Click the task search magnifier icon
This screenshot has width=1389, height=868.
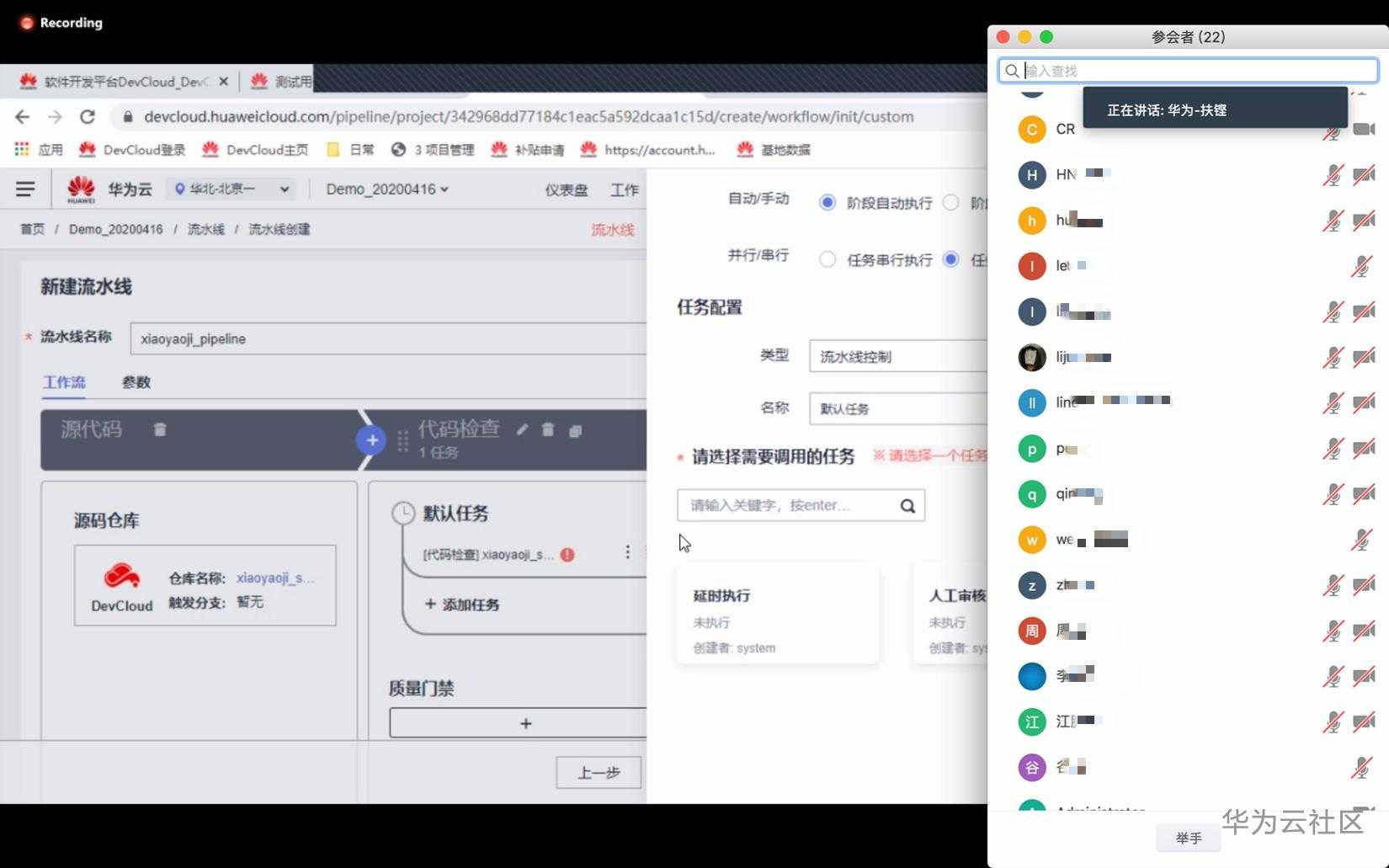click(907, 506)
